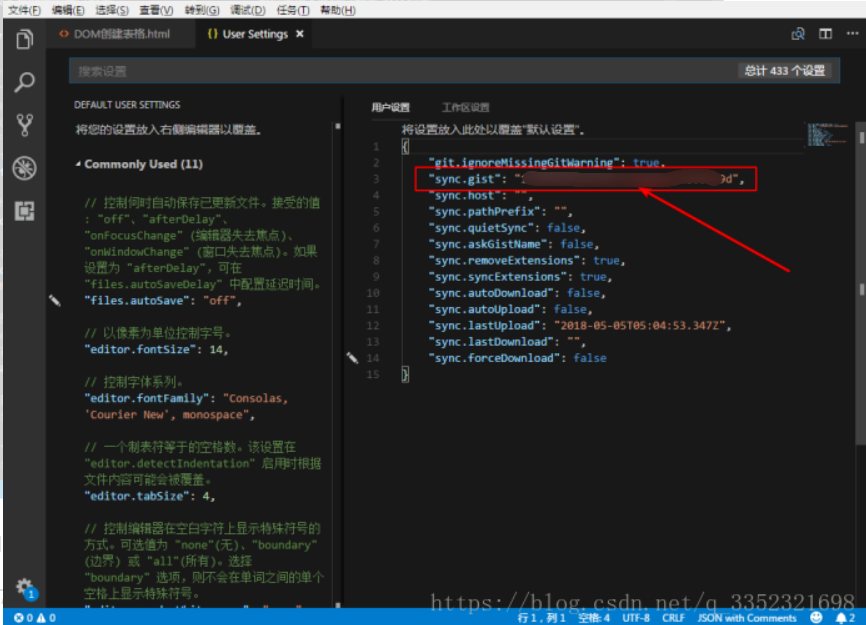Click the open settings search icon
The height and width of the screenshot is (625, 866).
pyautogui.click(x=800, y=33)
